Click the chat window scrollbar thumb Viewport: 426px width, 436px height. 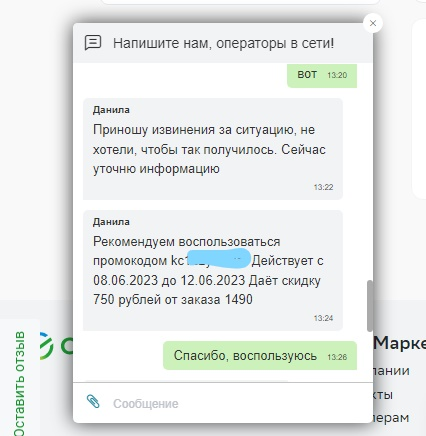point(370,306)
